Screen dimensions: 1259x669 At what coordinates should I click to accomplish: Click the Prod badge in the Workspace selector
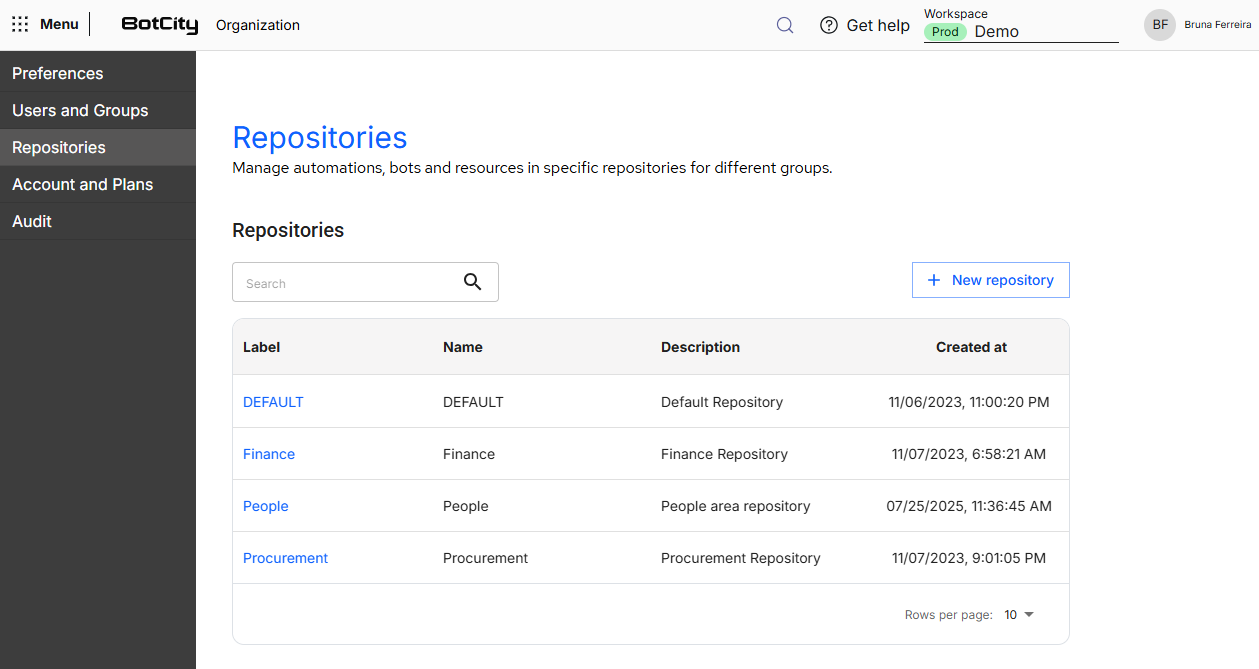945,32
